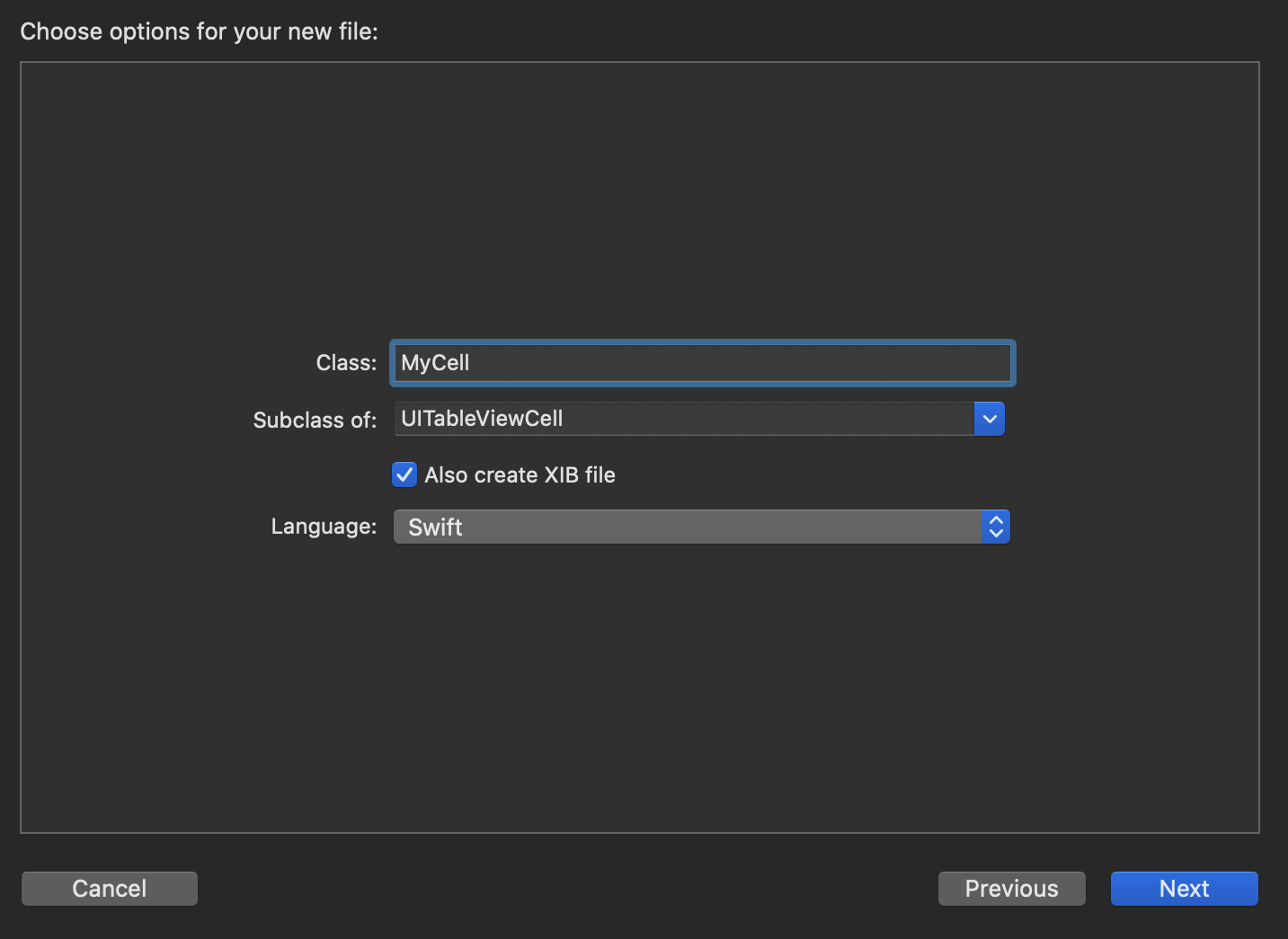The image size is (1288, 939).
Task: Click the "Class:" label
Action: [x=346, y=363]
